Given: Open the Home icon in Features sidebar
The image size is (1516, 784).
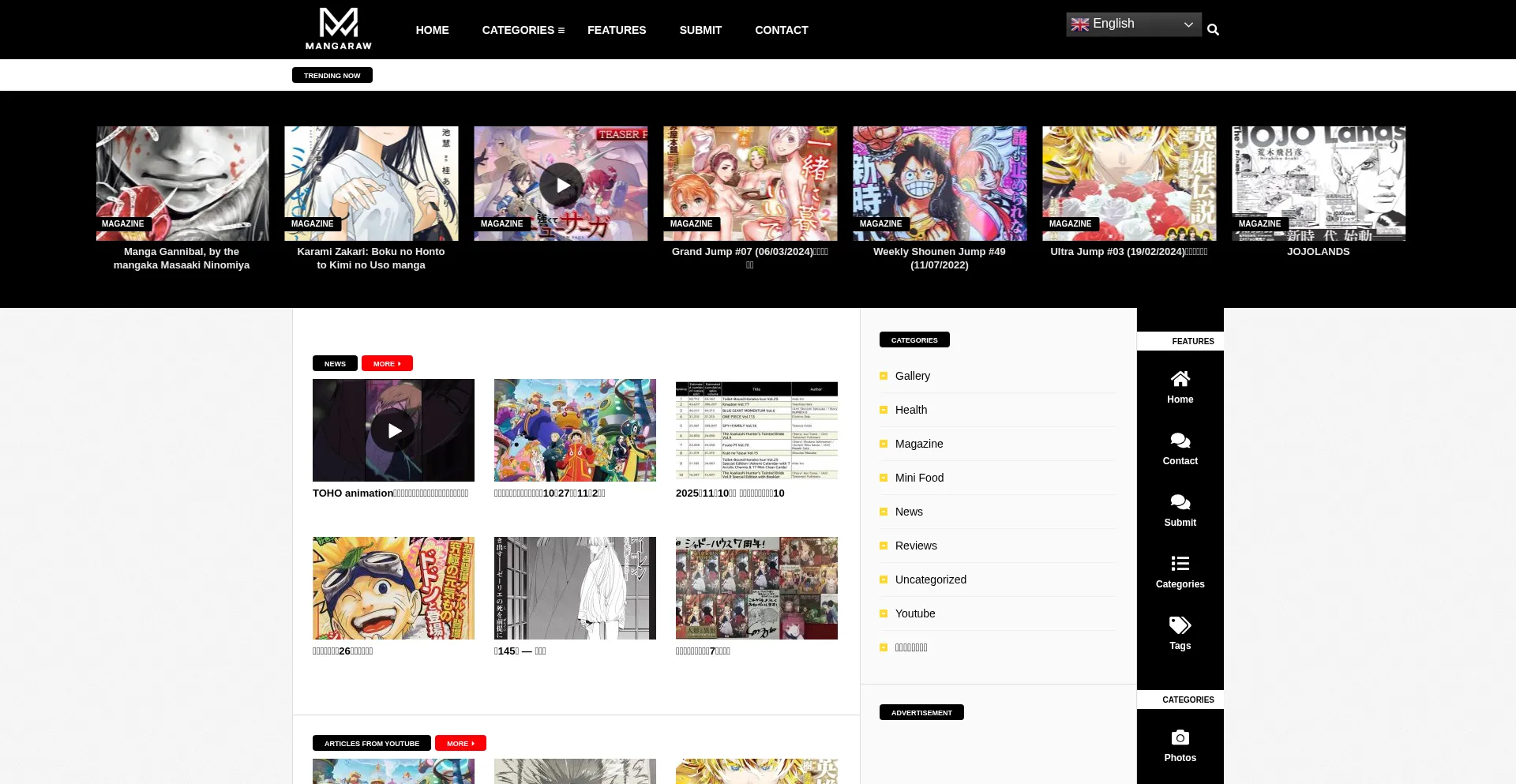Looking at the screenshot, I should pyautogui.click(x=1180, y=379).
